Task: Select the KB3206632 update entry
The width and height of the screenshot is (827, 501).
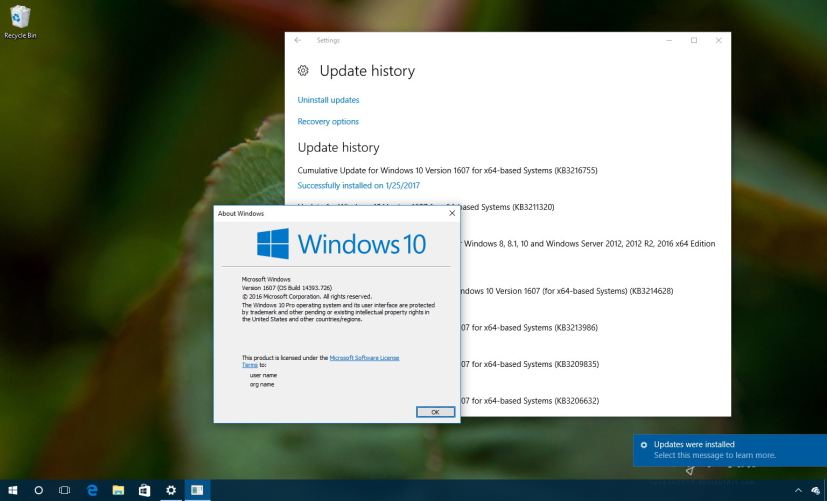Action: tap(530, 401)
